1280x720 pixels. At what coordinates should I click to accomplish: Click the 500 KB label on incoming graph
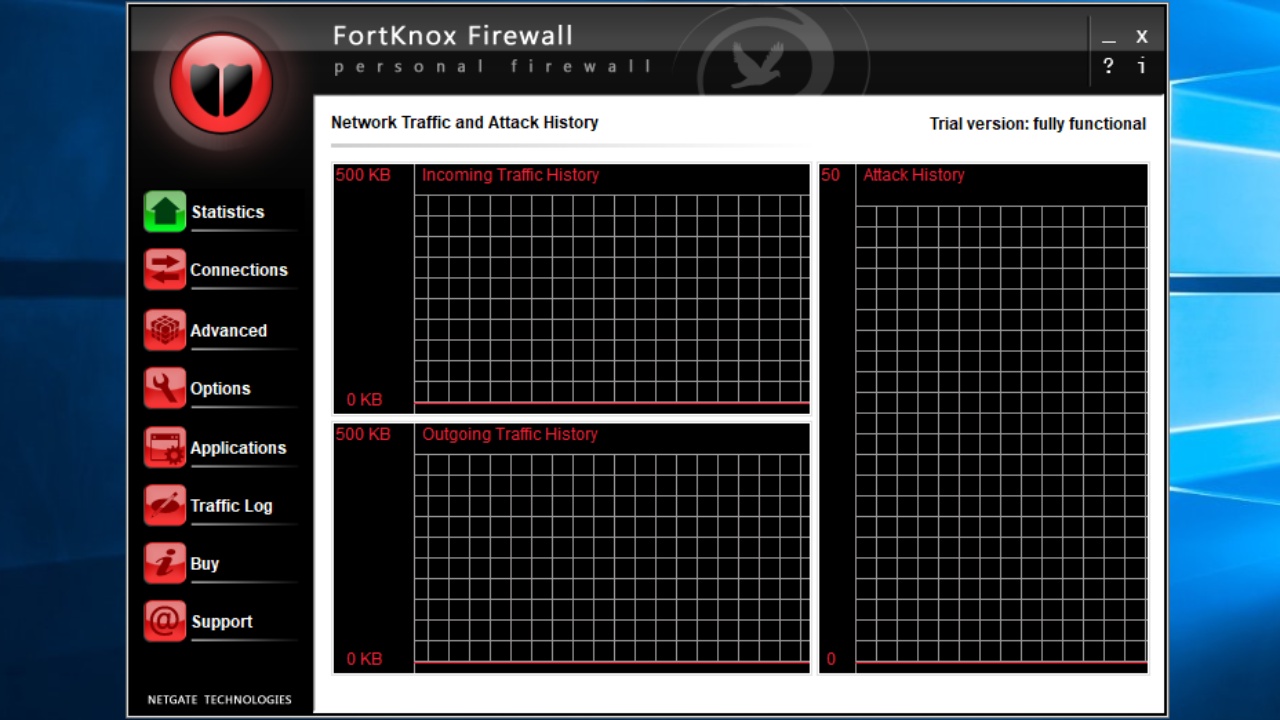coord(363,175)
